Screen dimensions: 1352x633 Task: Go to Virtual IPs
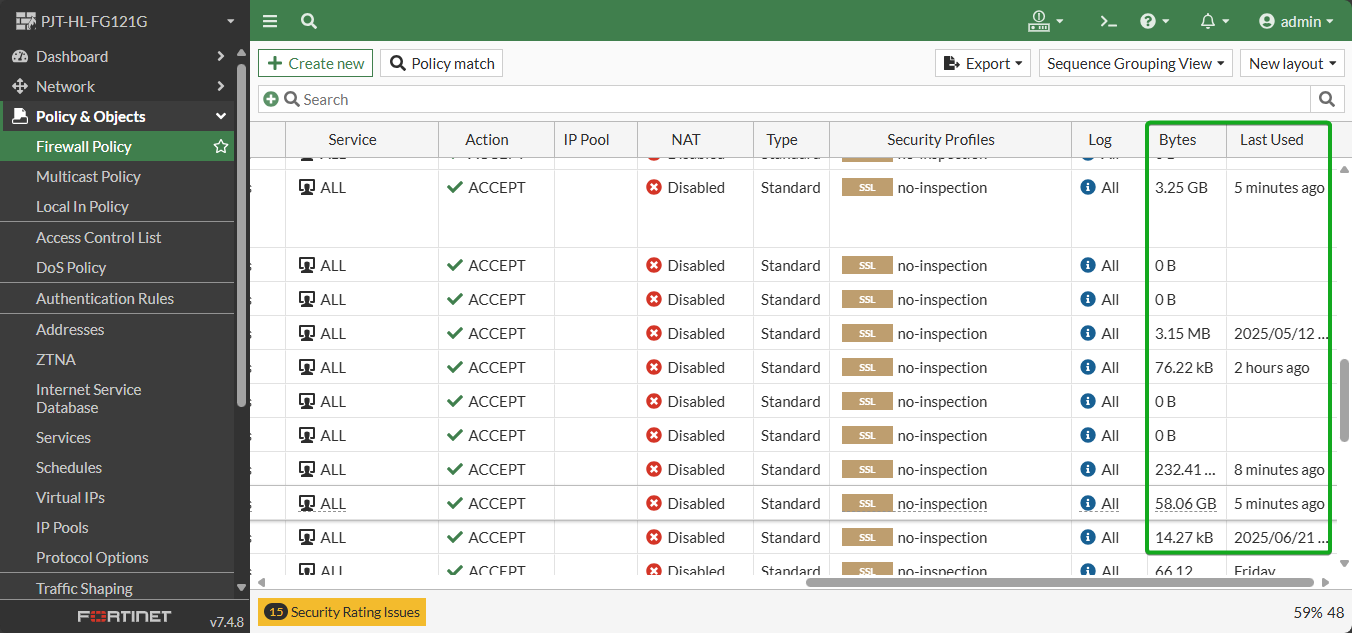[x=70, y=497]
